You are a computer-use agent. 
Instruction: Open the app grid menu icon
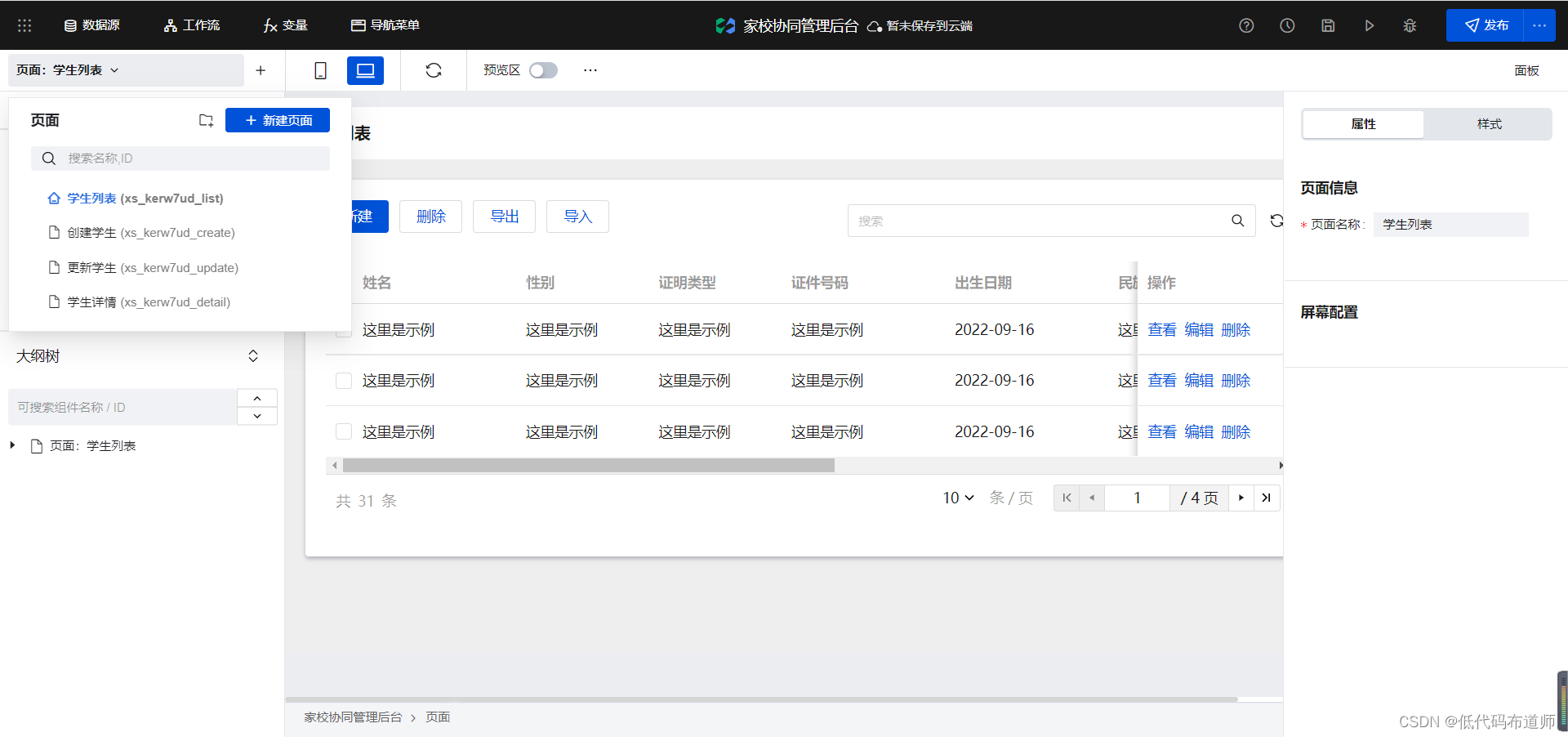coord(24,25)
